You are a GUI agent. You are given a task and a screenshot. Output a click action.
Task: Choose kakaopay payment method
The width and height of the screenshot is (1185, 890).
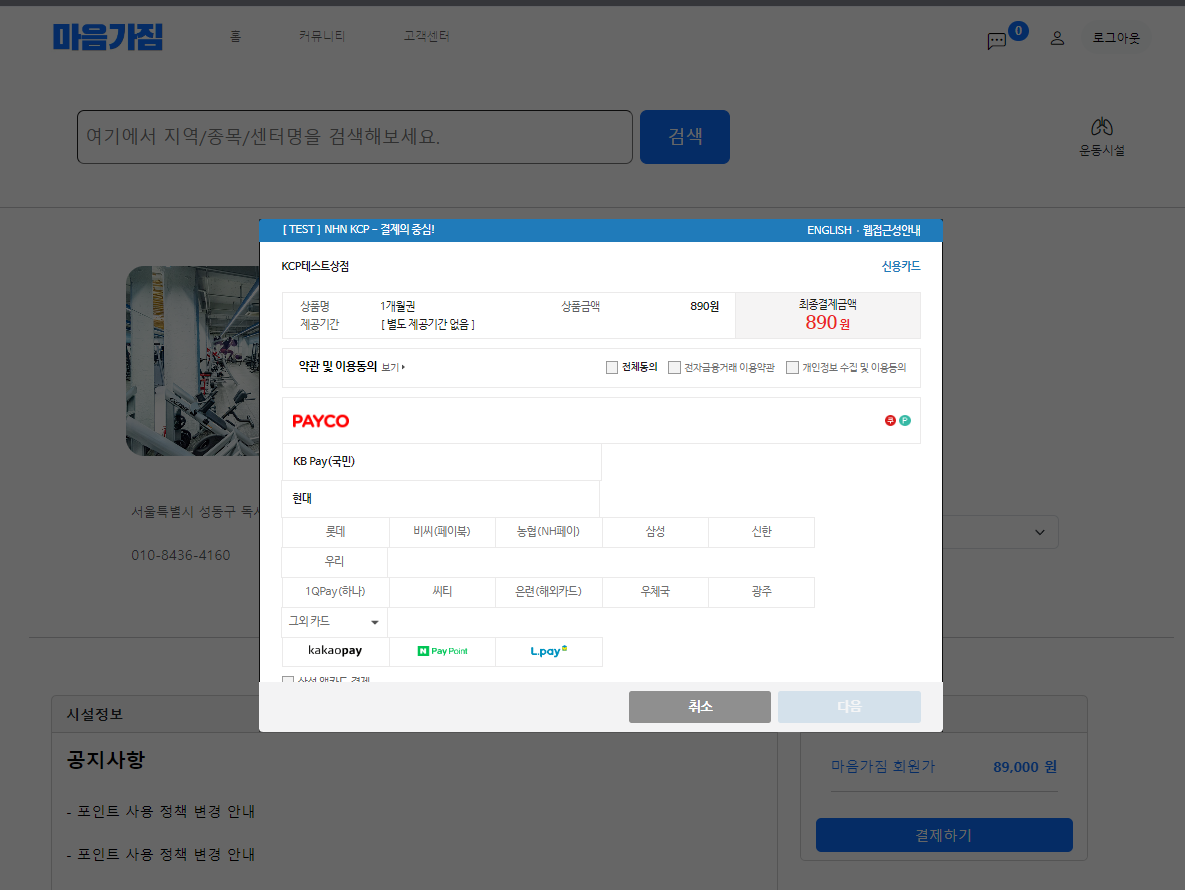click(335, 651)
